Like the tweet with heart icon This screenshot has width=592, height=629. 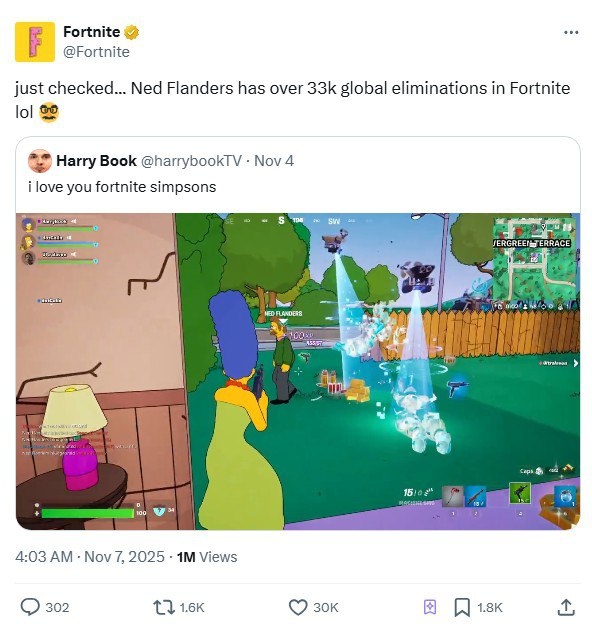pos(298,607)
